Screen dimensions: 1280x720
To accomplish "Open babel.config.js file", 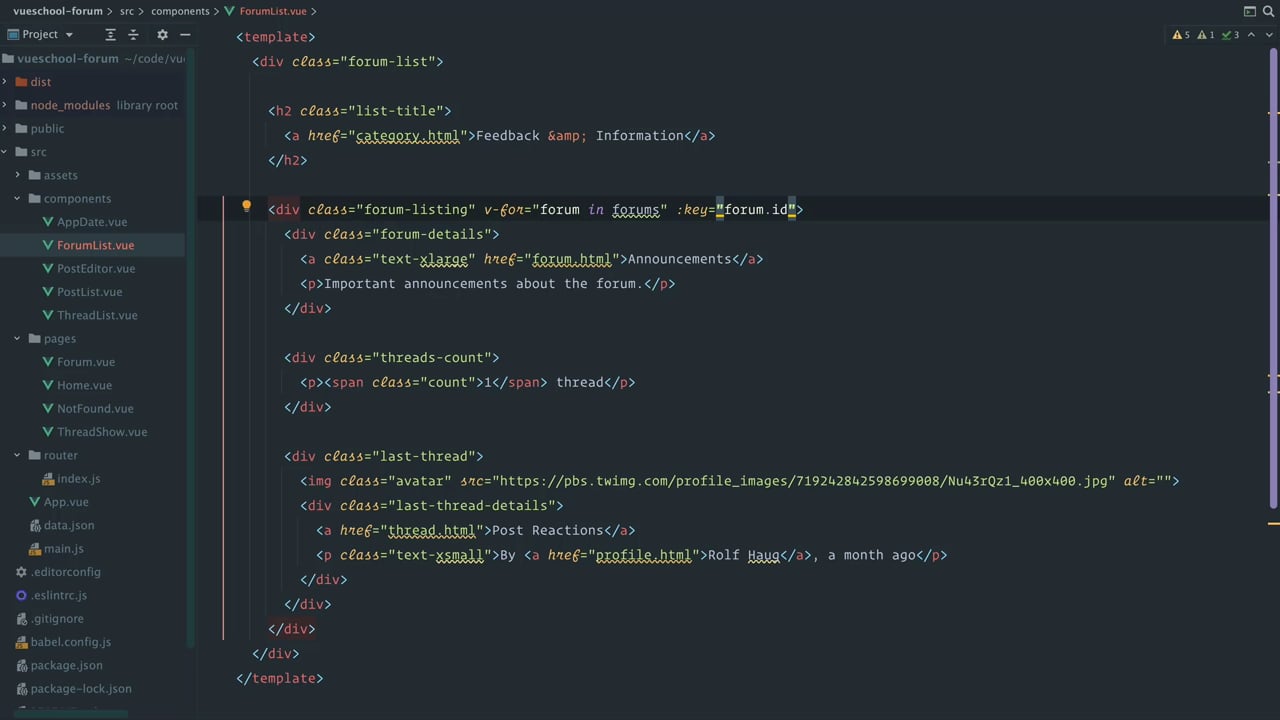I will [x=70, y=642].
